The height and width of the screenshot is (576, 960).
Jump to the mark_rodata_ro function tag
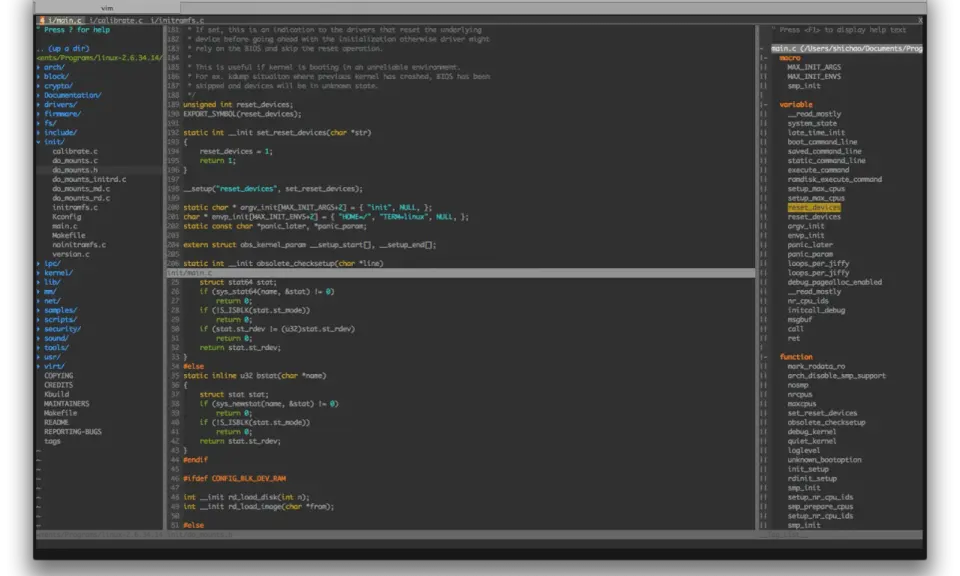(816, 366)
